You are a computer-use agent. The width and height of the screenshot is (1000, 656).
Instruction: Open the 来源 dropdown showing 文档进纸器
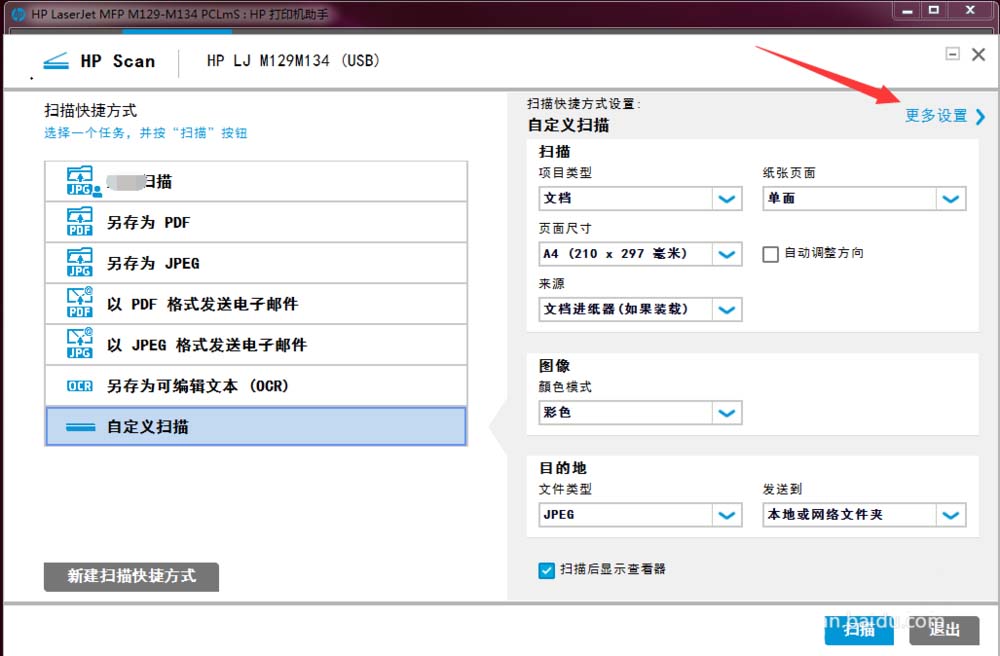tap(640, 309)
